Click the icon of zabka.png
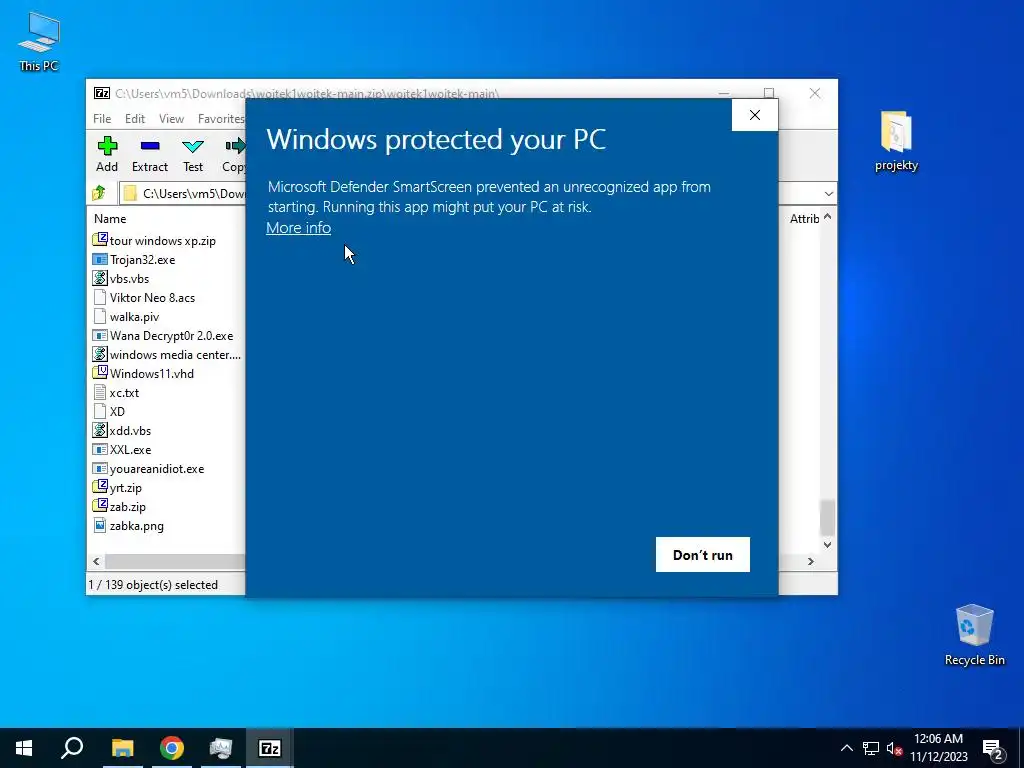1024x768 pixels. [x=100, y=525]
